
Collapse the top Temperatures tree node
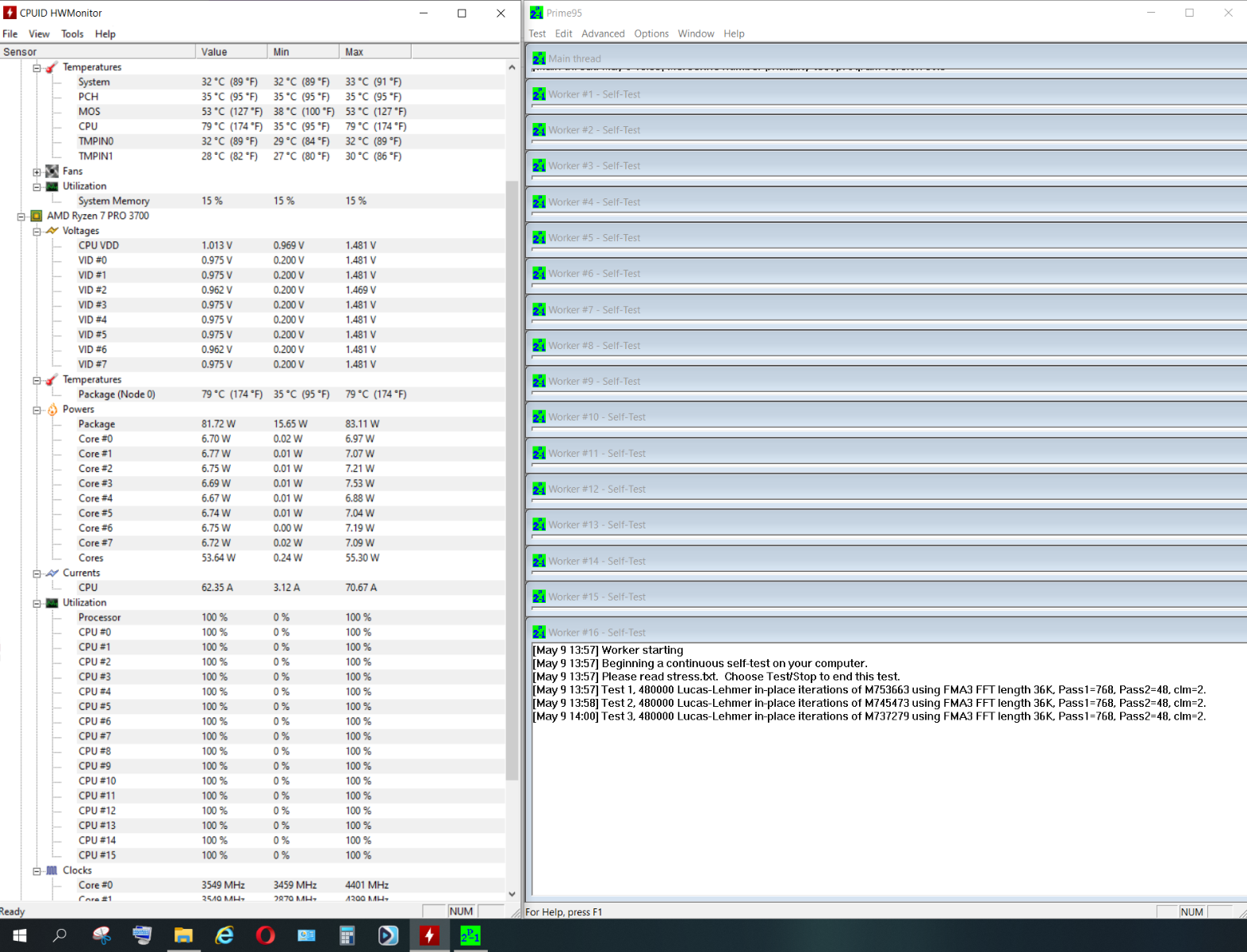click(36, 67)
